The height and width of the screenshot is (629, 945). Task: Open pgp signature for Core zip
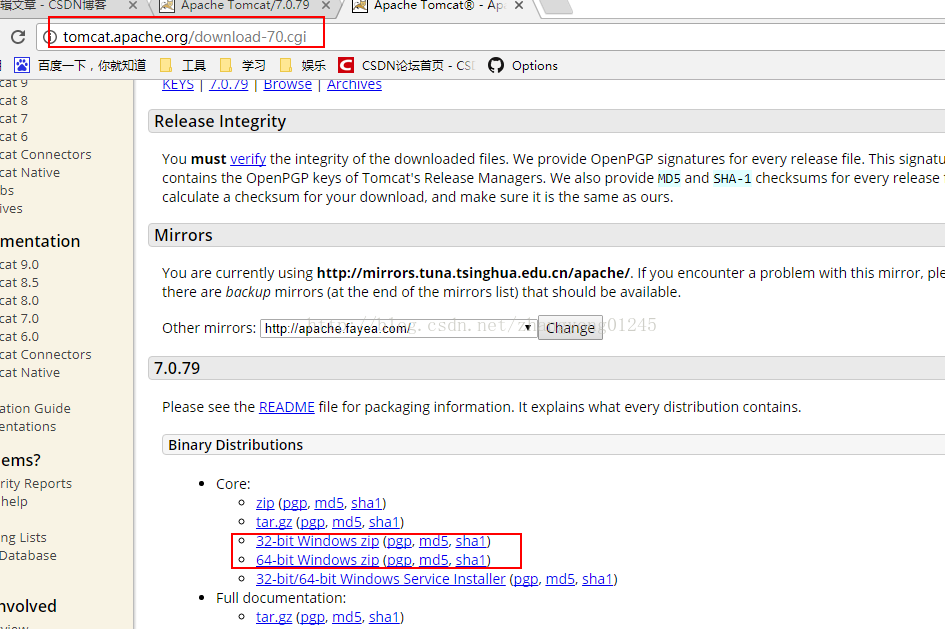coord(295,503)
